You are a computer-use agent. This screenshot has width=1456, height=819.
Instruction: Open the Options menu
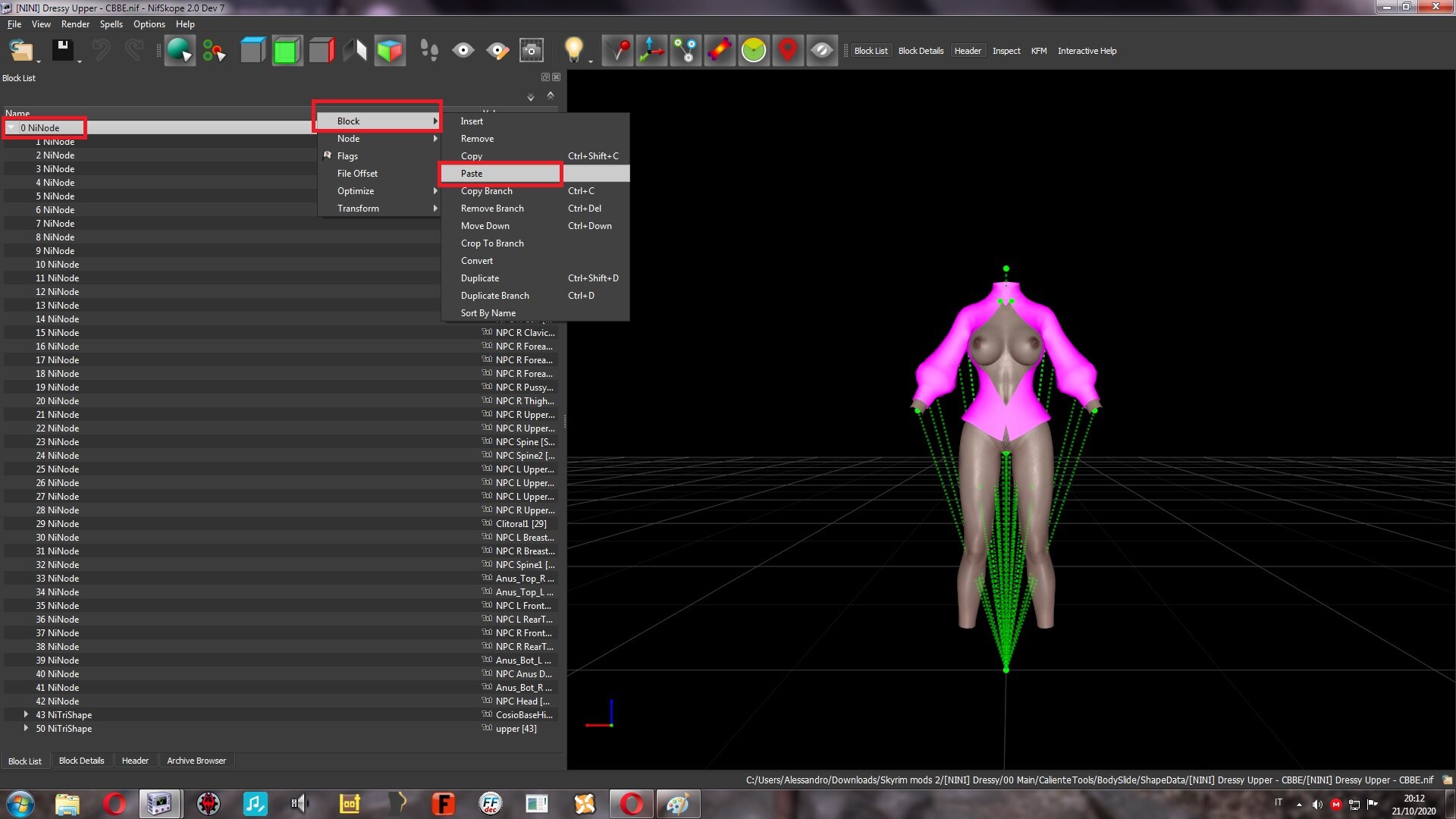point(149,24)
